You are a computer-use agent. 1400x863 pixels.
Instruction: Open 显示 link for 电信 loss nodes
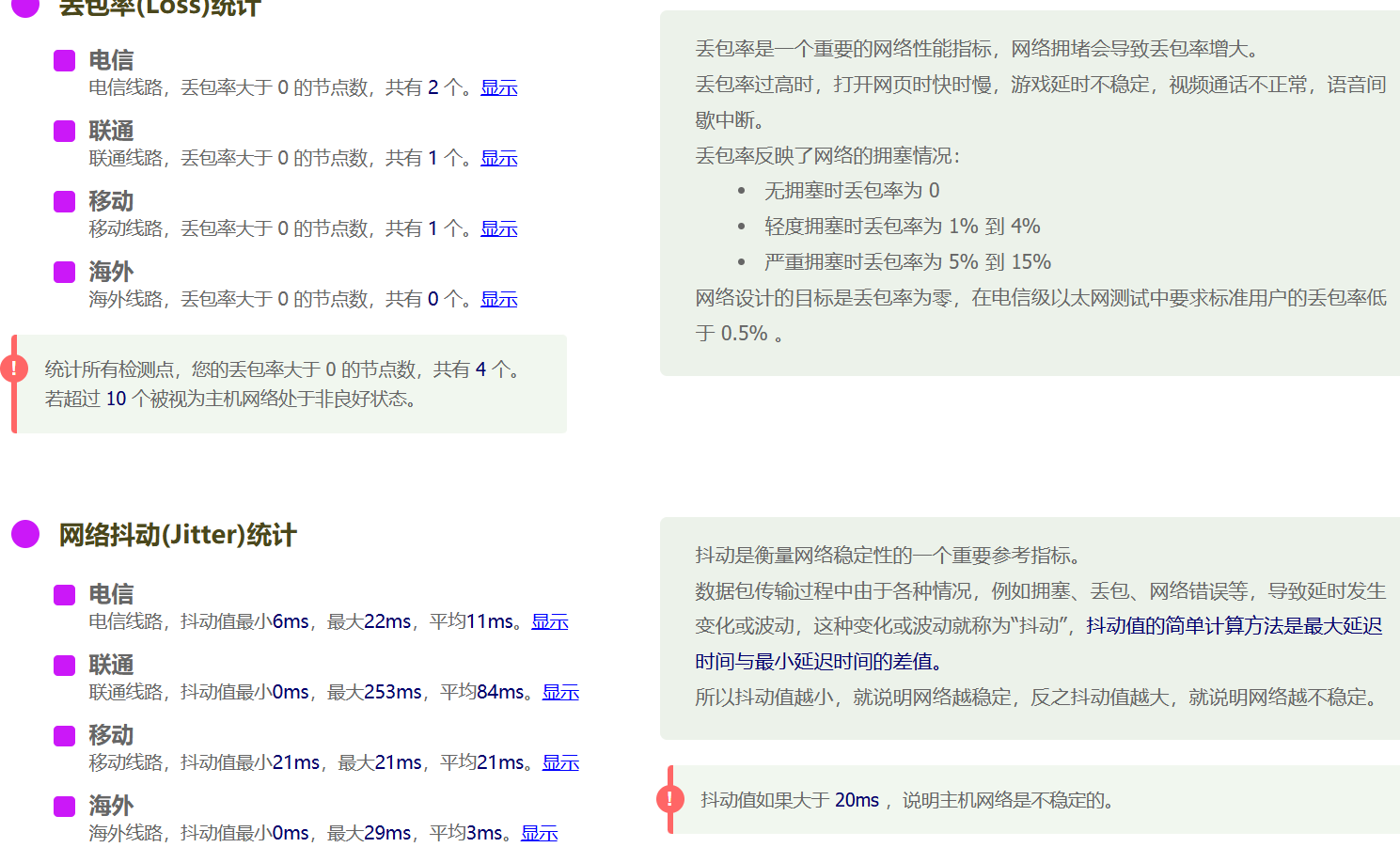[x=498, y=87]
